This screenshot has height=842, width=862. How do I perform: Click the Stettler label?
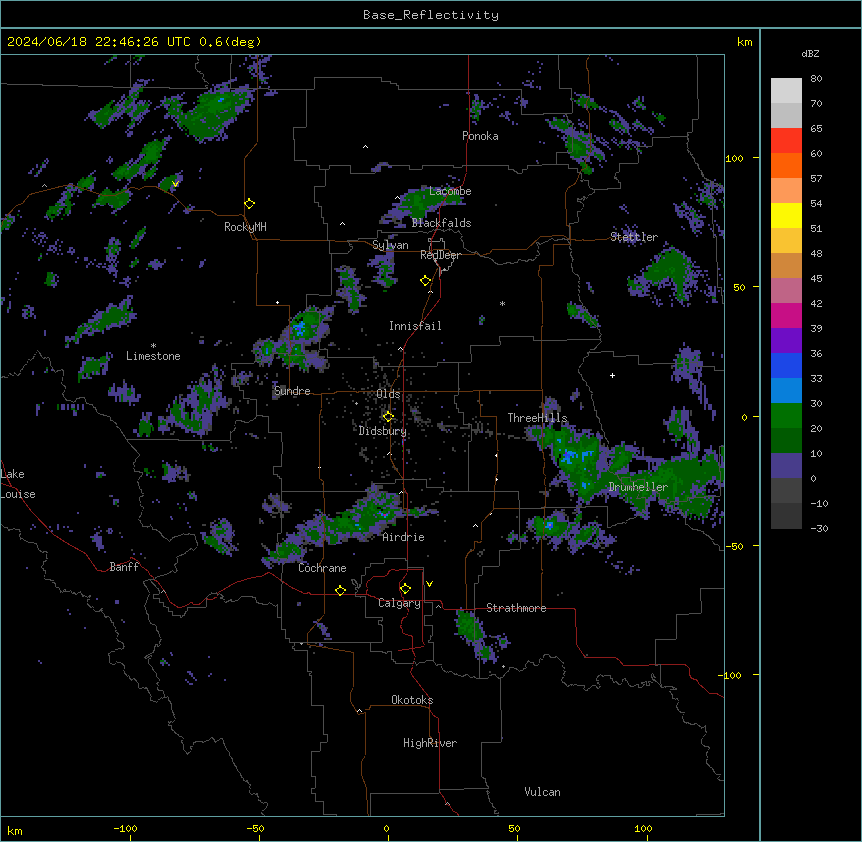(x=634, y=237)
